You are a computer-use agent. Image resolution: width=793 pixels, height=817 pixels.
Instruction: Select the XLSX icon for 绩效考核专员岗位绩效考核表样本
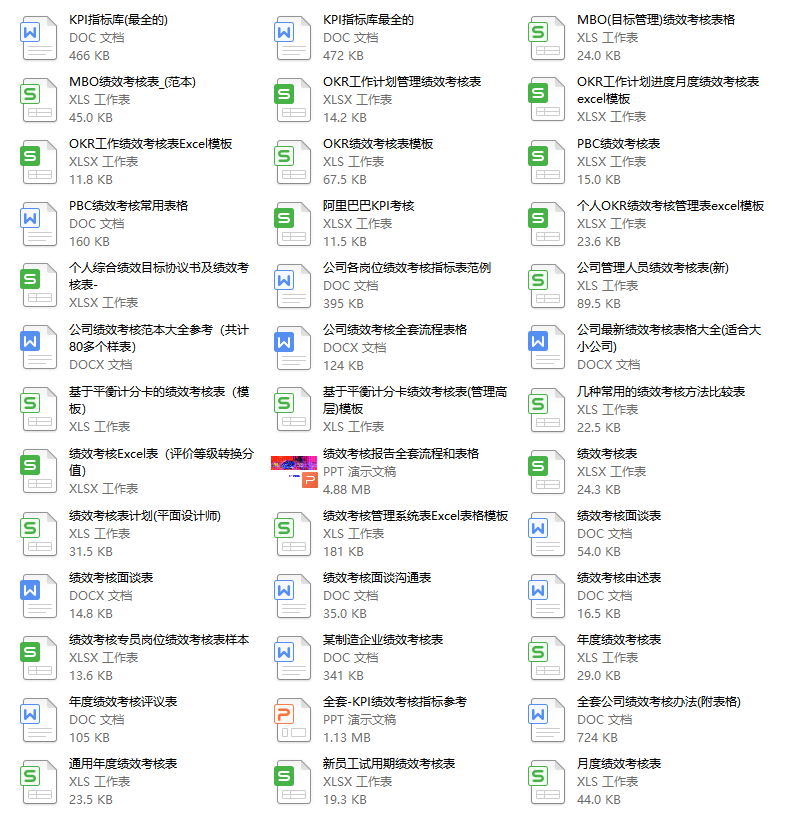coord(39,658)
